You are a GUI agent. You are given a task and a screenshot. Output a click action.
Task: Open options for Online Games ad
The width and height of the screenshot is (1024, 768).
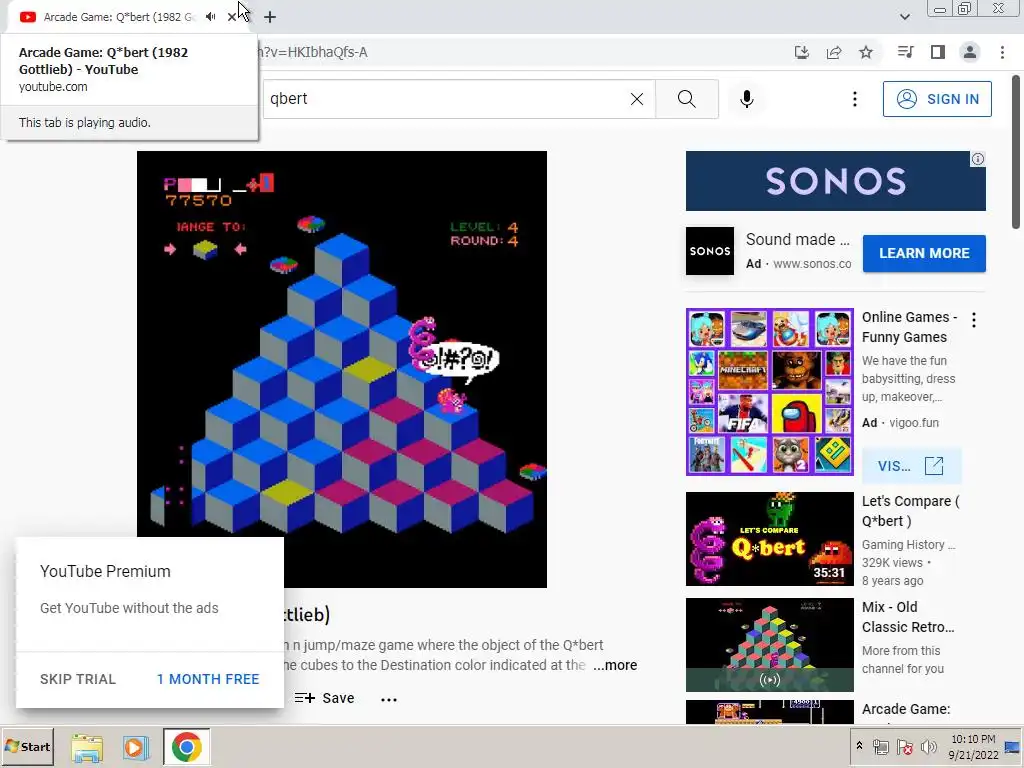pos(974,320)
